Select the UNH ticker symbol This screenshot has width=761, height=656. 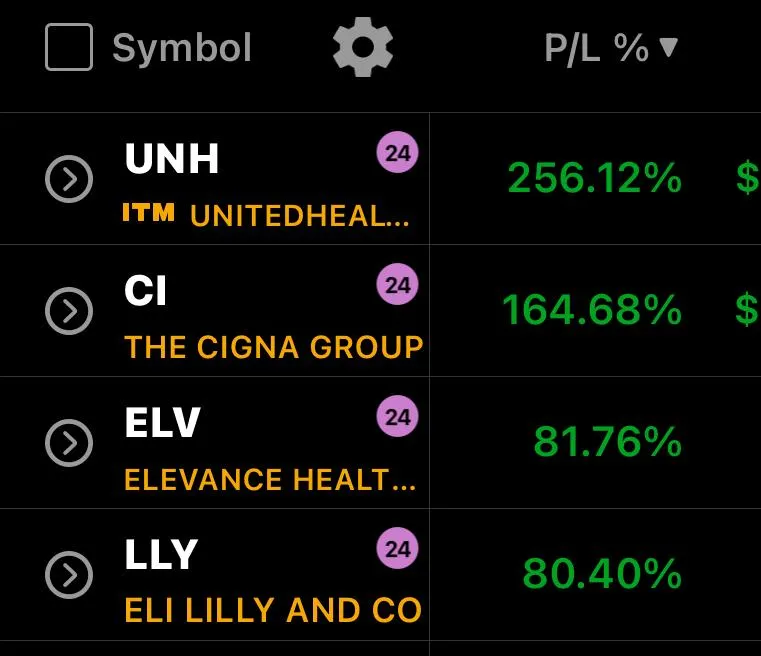point(172,158)
